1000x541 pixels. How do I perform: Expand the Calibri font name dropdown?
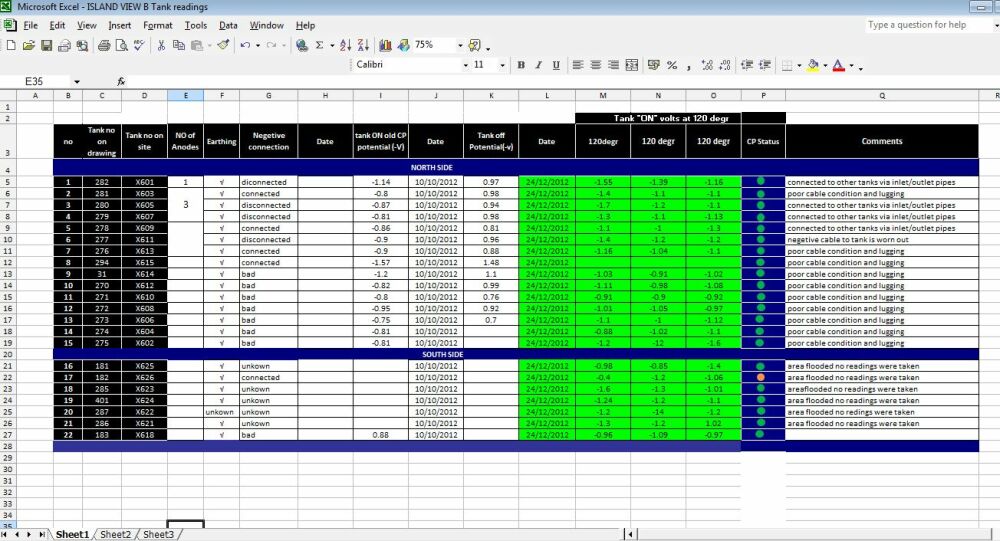[465, 65]
